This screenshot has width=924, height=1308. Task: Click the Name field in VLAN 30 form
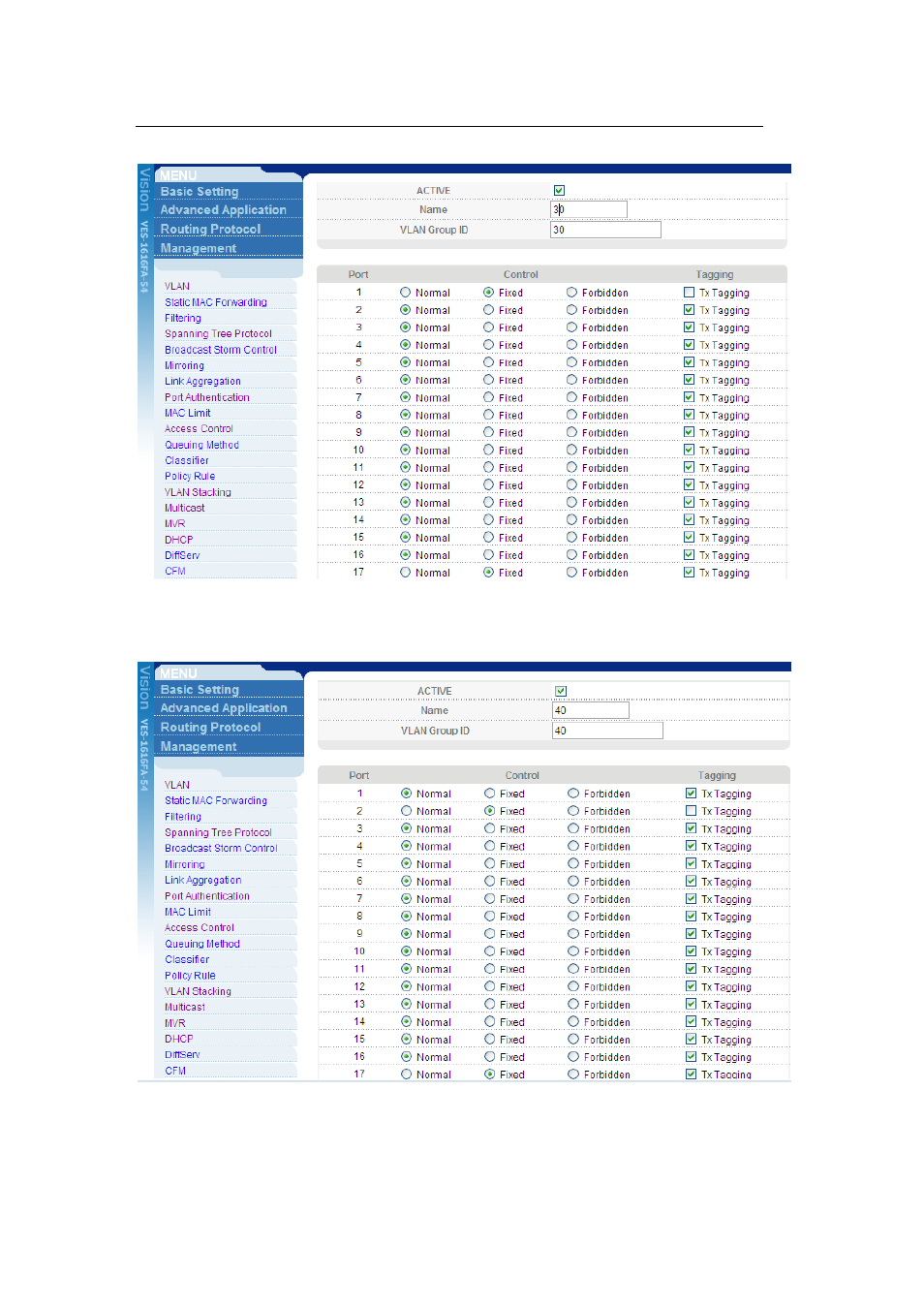[x=589, y=209]
